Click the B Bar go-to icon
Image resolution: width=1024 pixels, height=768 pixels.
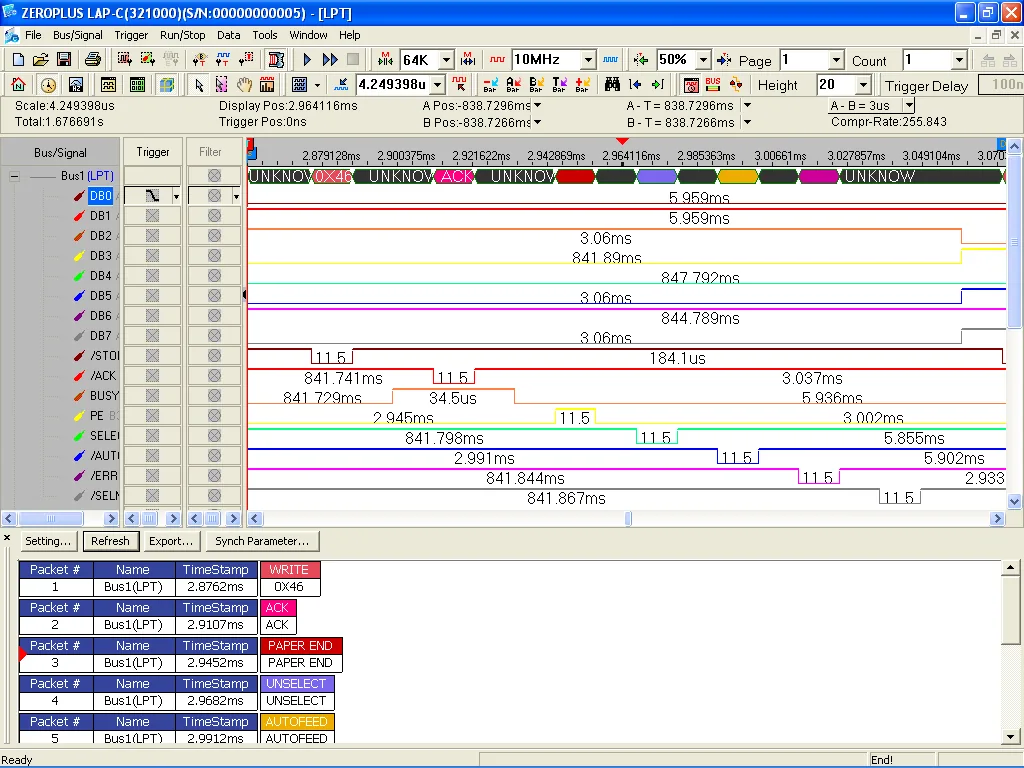(536, 85)
